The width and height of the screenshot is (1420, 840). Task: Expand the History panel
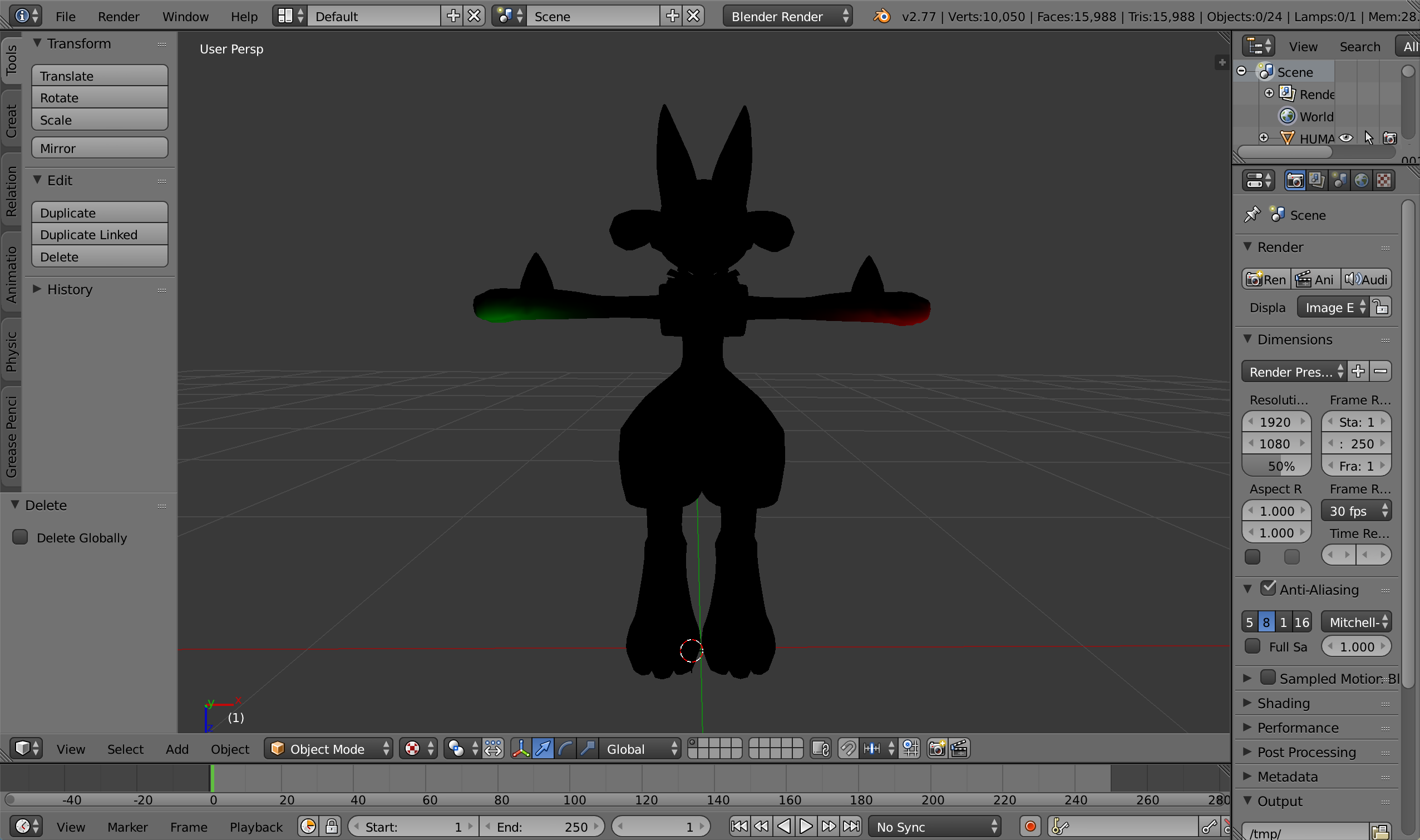(37, 289)
